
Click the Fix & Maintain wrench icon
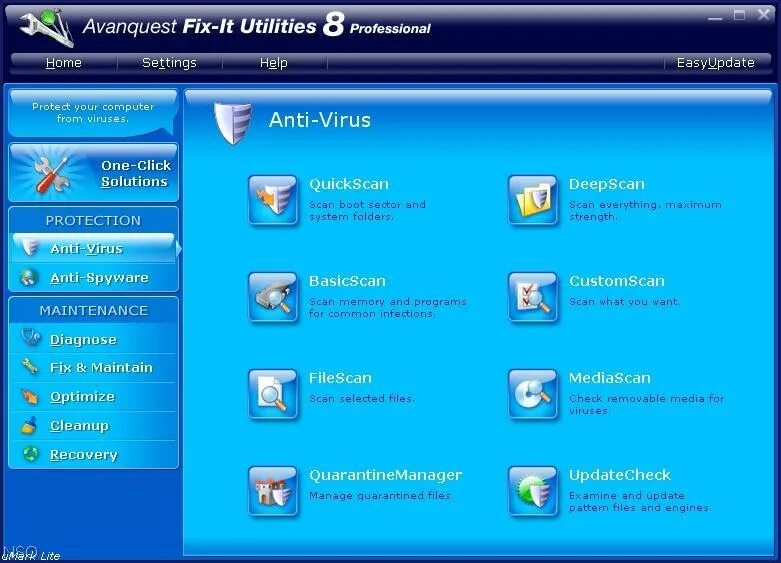(x=29, y=367)
